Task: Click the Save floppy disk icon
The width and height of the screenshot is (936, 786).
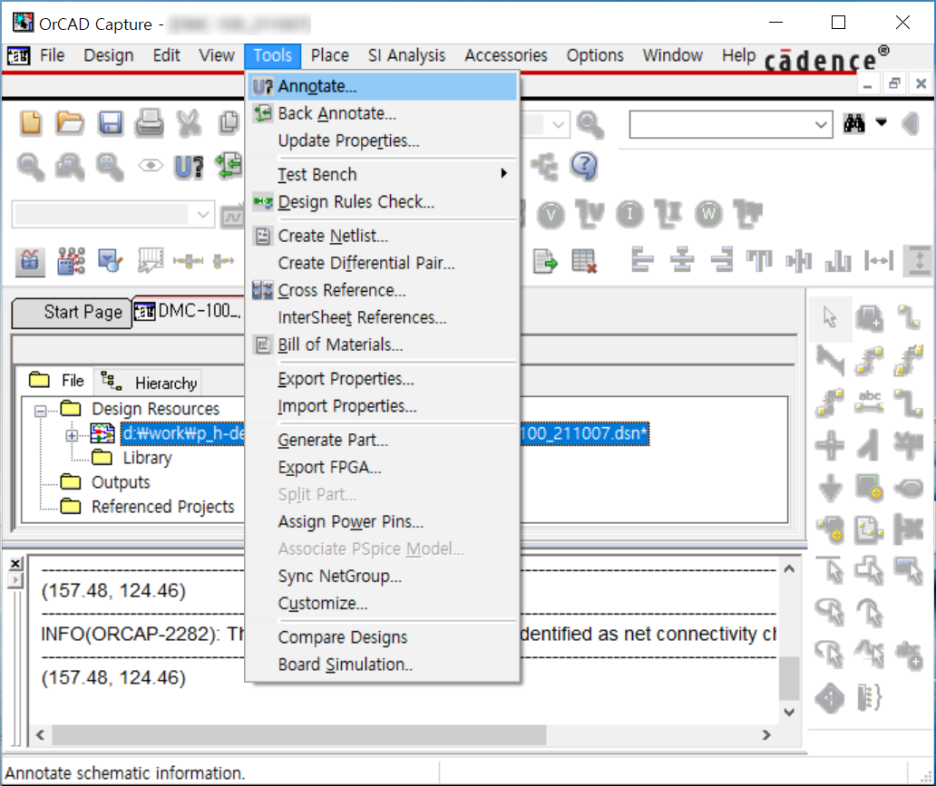Action: tap(110, 123)
